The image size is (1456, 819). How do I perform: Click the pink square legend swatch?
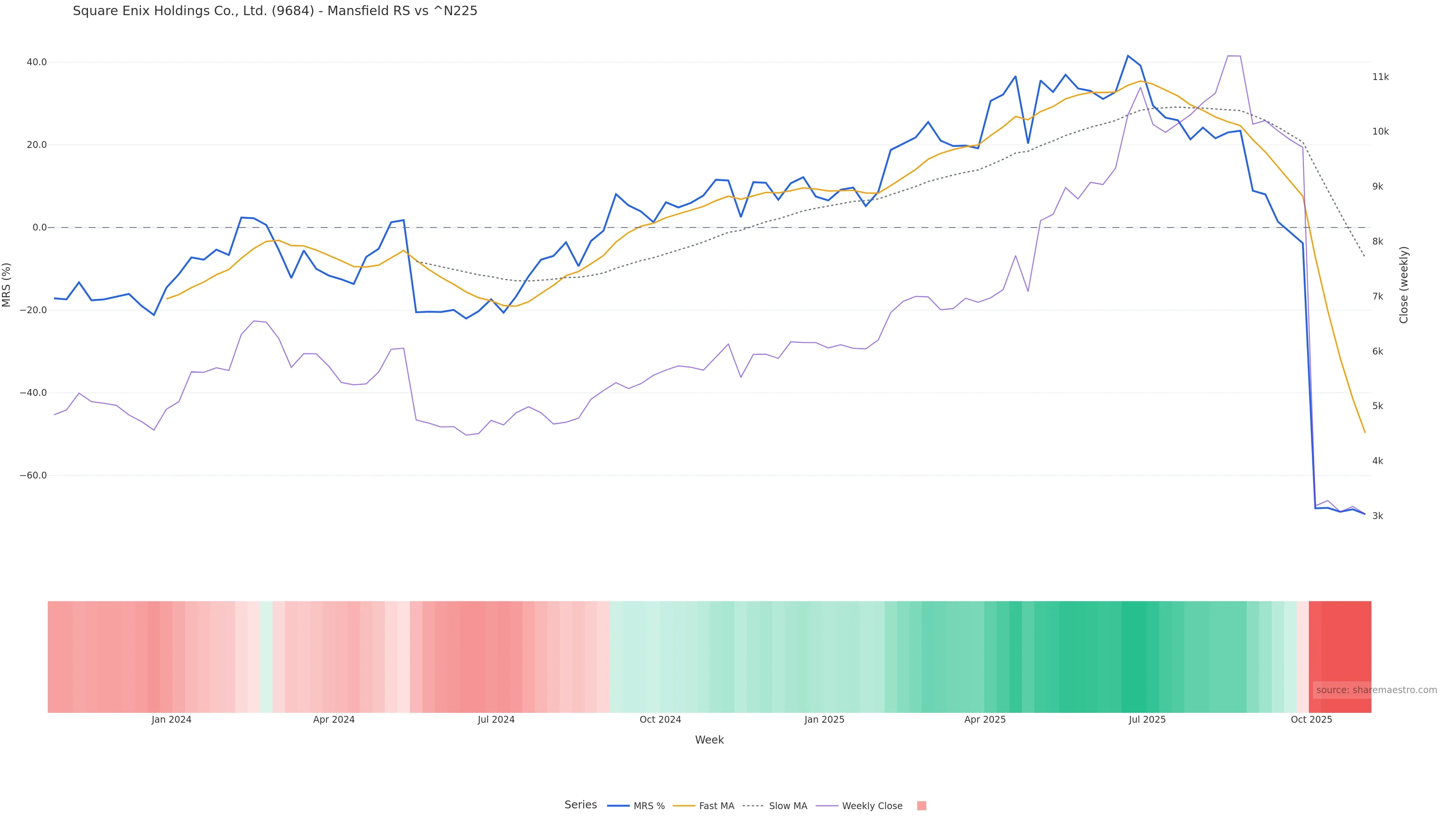point(921,806)
